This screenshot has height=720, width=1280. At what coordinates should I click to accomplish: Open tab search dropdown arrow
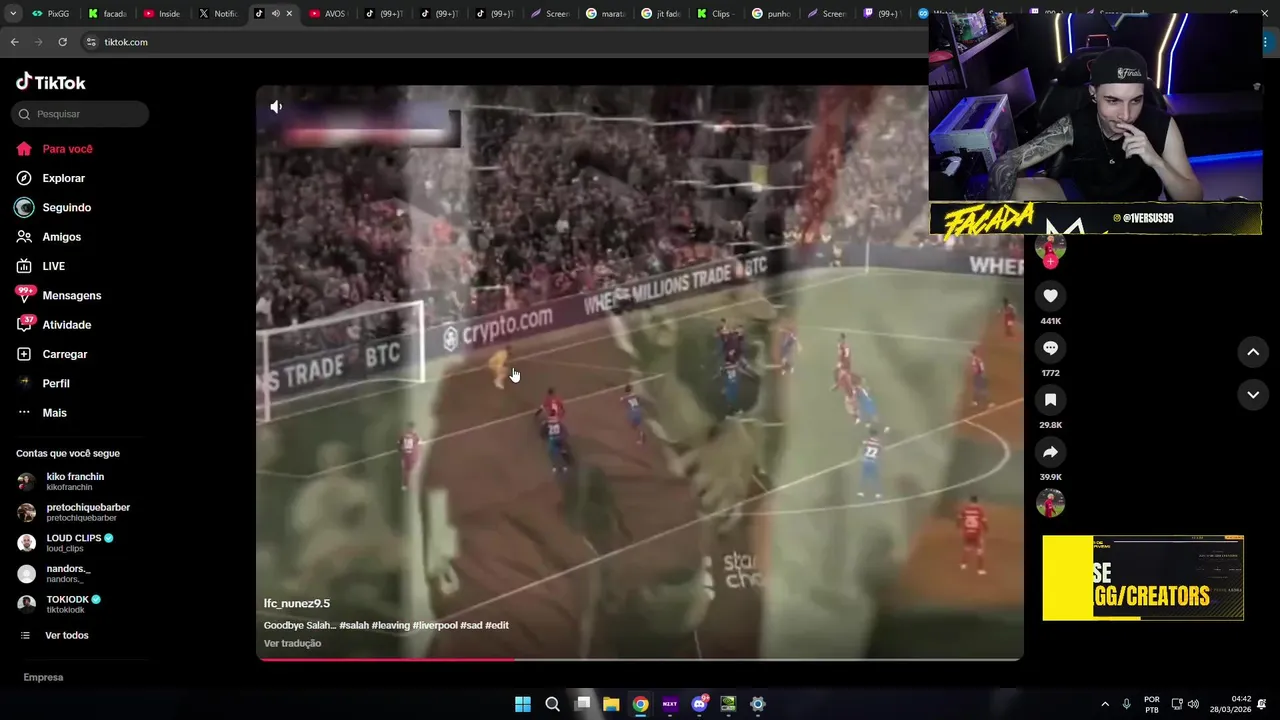[x=13, y=14]
